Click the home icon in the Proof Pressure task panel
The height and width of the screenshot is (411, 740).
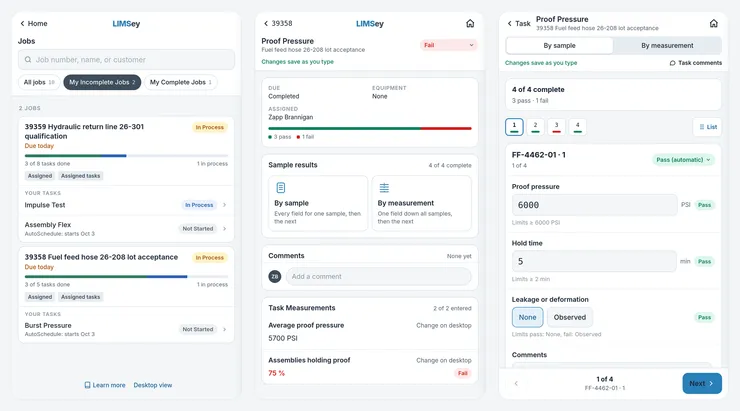(470, 24)
